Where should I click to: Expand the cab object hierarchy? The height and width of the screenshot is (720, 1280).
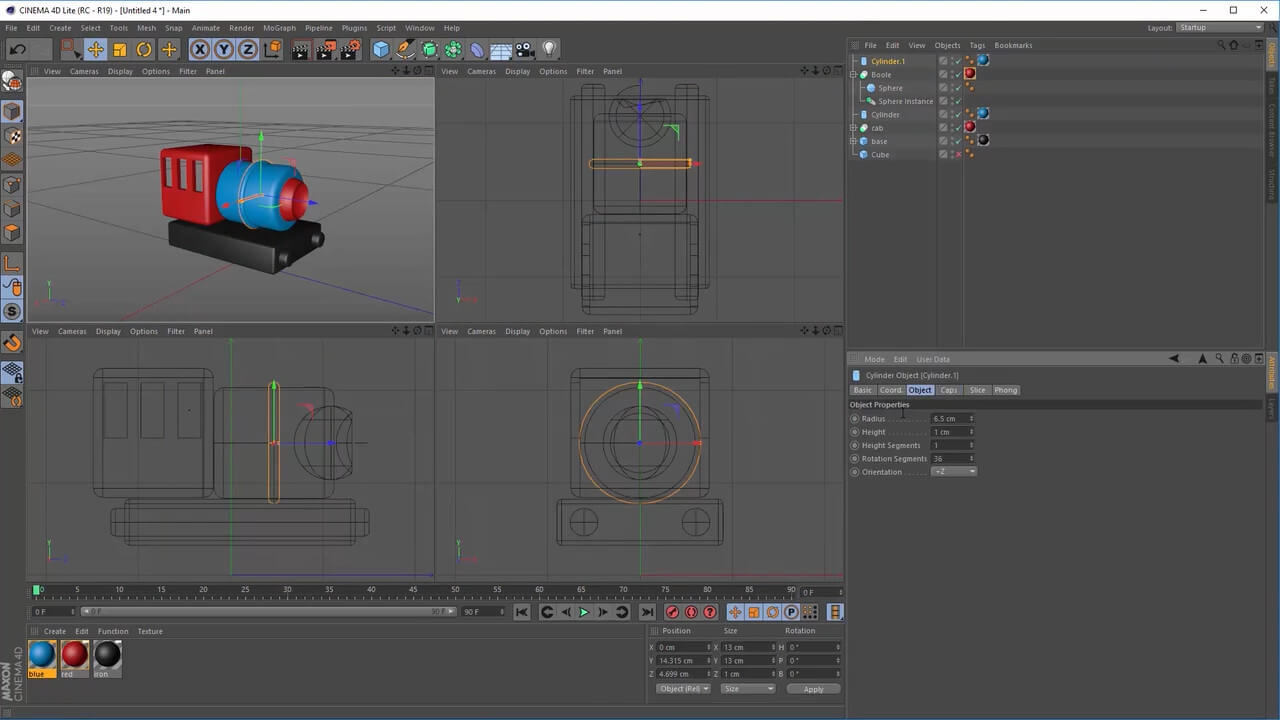(853, 128)
